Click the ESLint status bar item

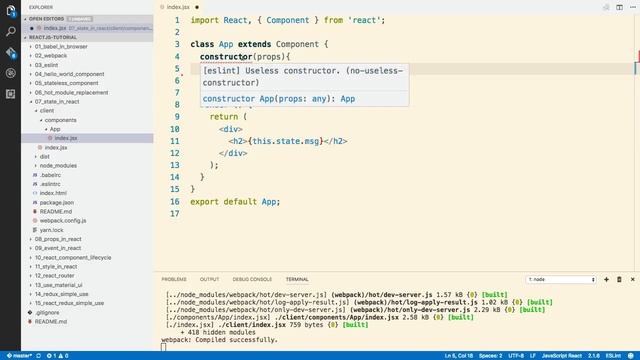tap(613, 356)
